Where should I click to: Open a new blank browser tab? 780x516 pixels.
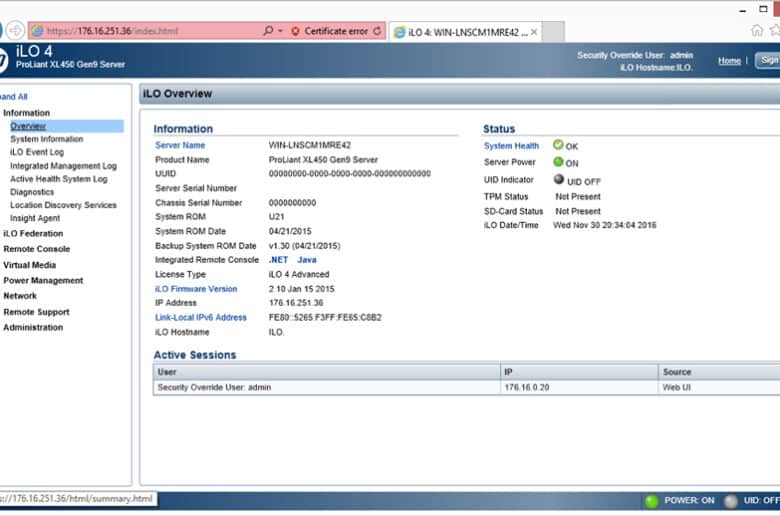click(x=553, y=32)
